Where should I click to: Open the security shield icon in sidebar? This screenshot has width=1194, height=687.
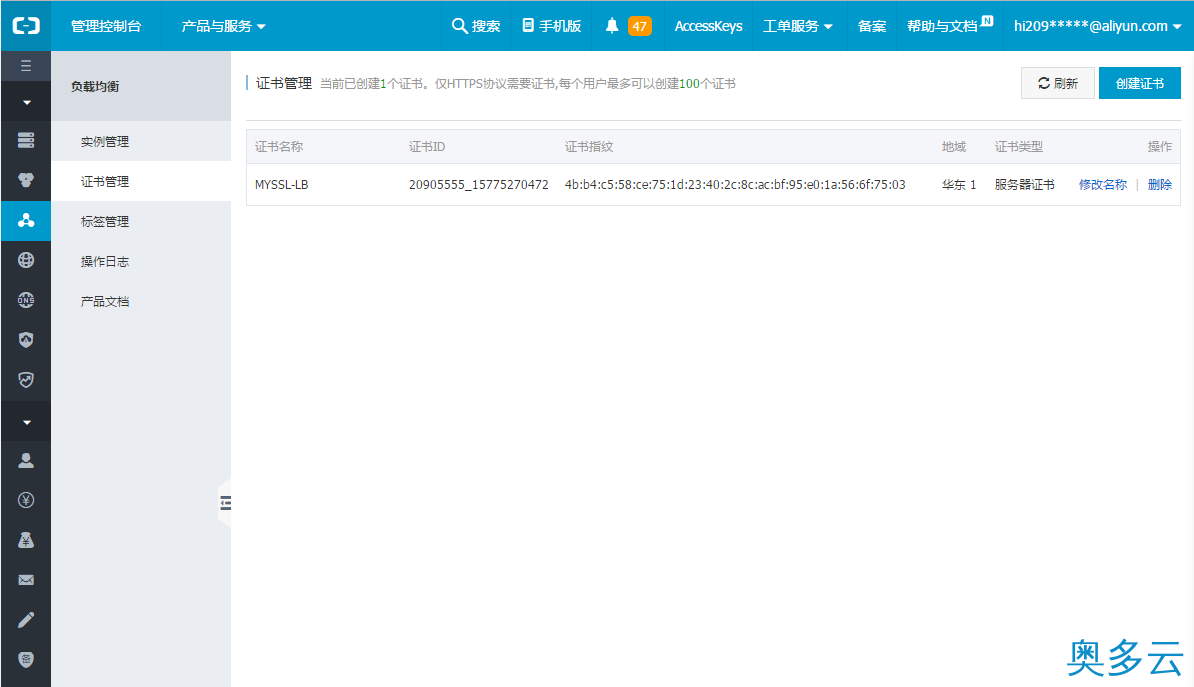26,340
